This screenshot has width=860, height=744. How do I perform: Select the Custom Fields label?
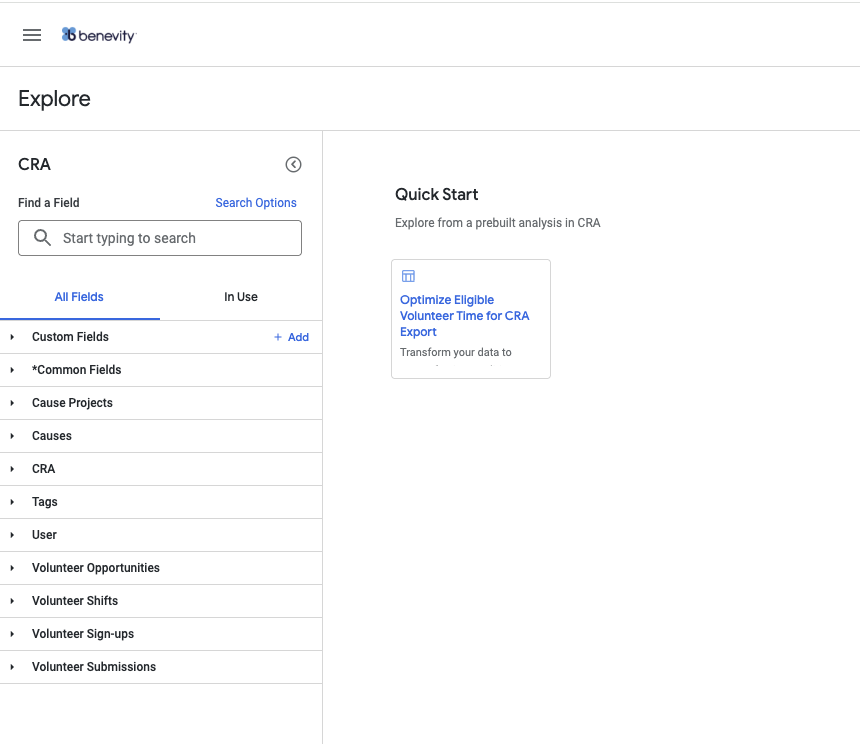point(70,337)
